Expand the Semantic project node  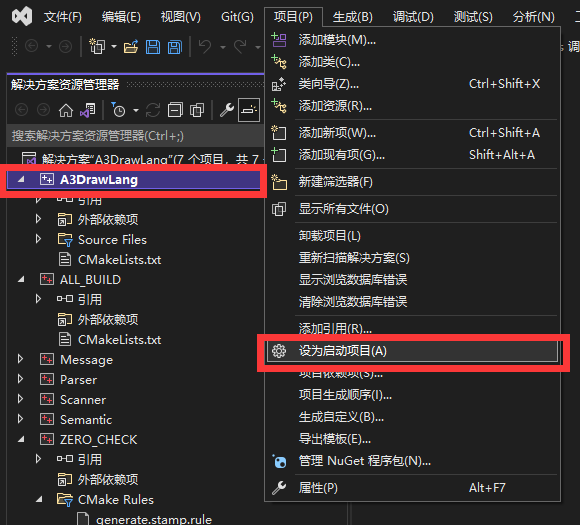(20, 419)
